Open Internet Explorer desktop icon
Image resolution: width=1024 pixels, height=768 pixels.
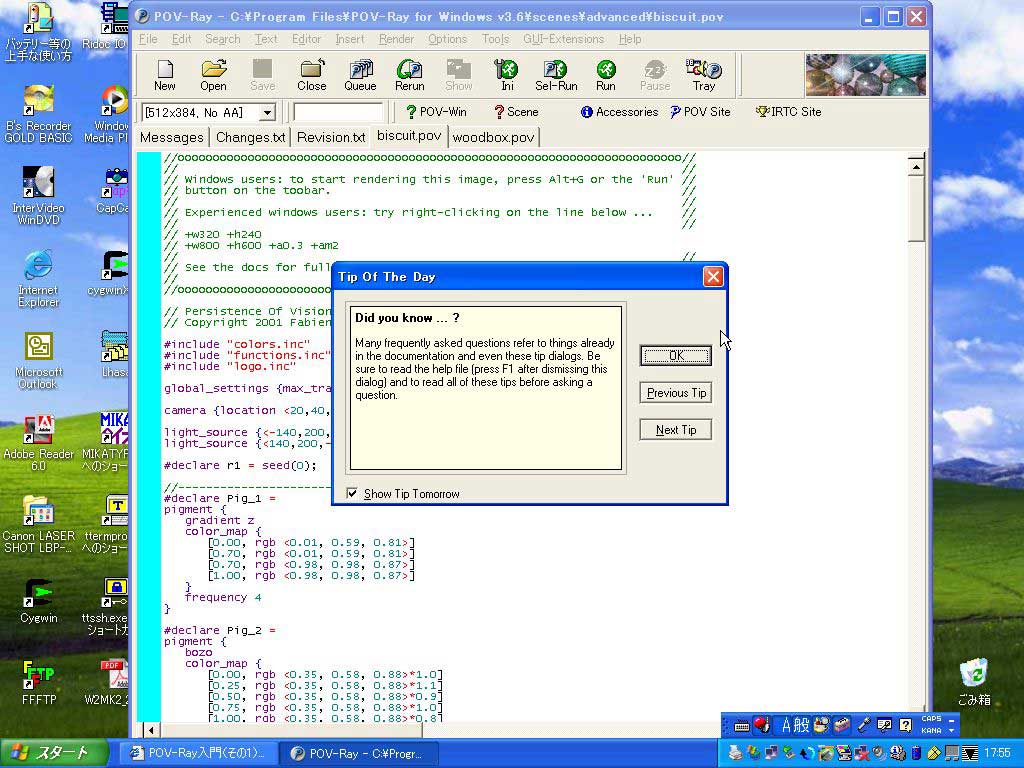[x=38, y=279]
